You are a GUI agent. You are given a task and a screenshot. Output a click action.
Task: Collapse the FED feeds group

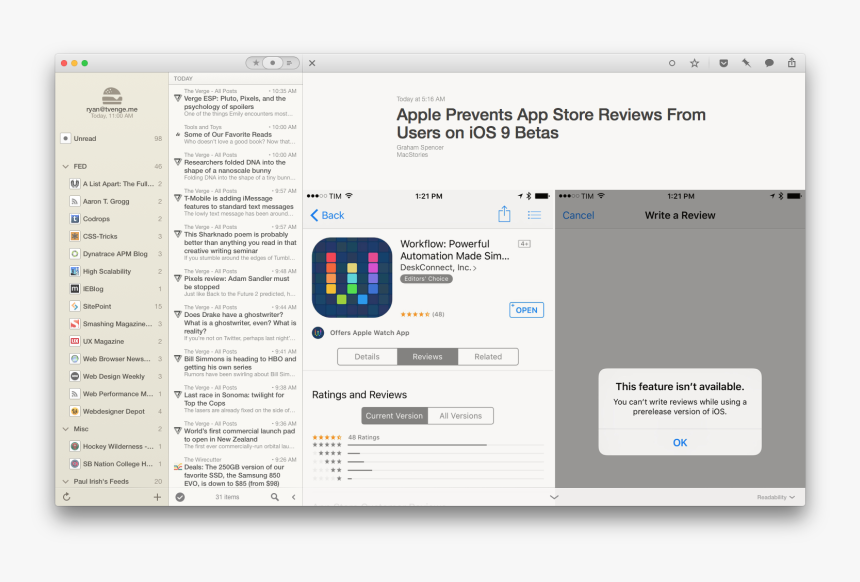coord(65,166)
